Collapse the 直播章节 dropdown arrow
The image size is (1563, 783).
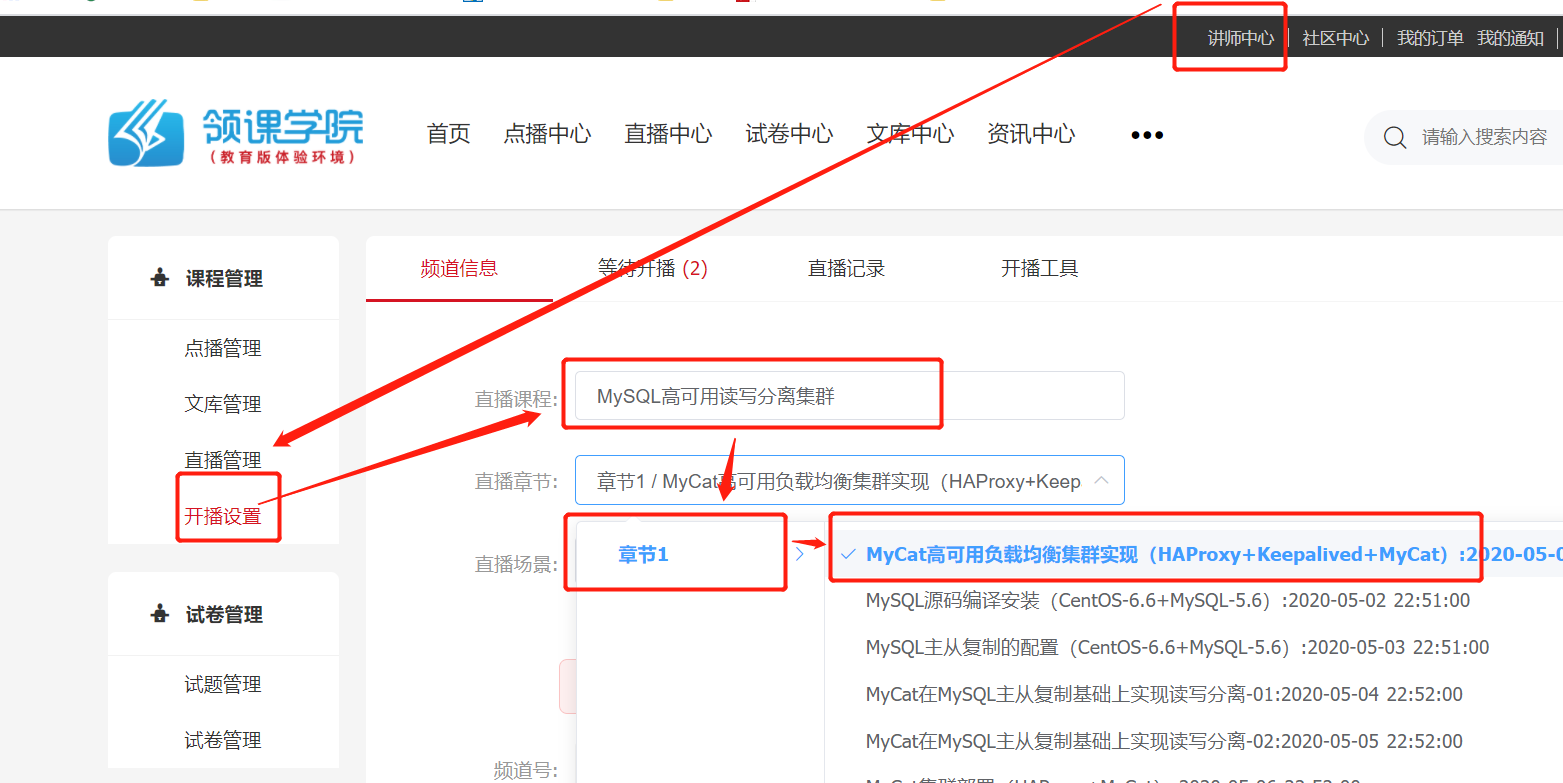[1101, 480]
